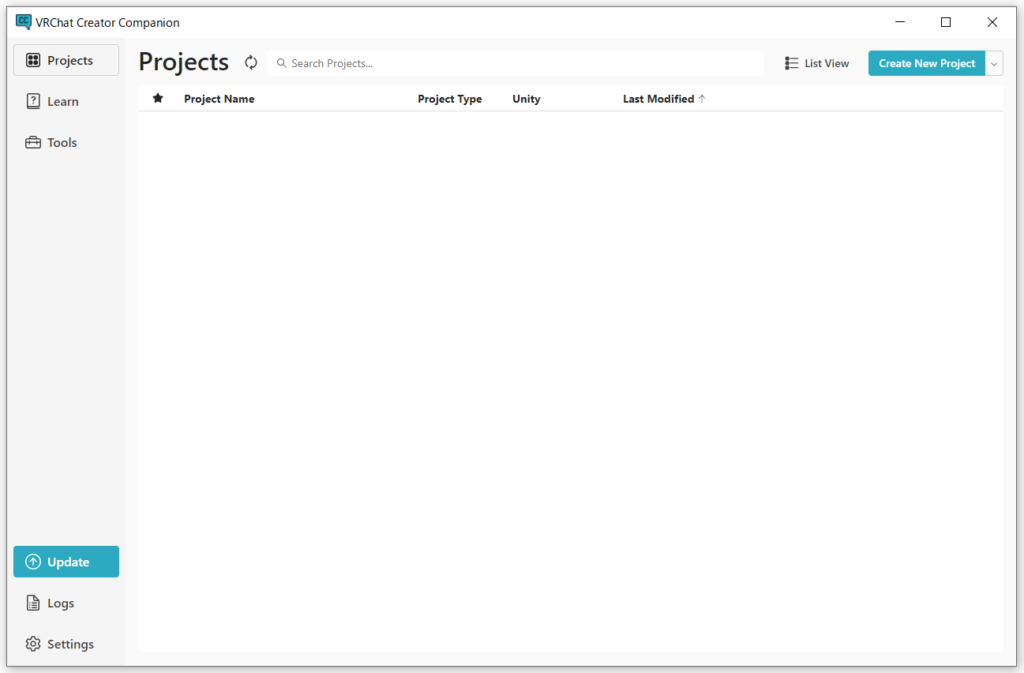Sort by favorite star column
This screenshot has height=673, width=1024.
157,99
